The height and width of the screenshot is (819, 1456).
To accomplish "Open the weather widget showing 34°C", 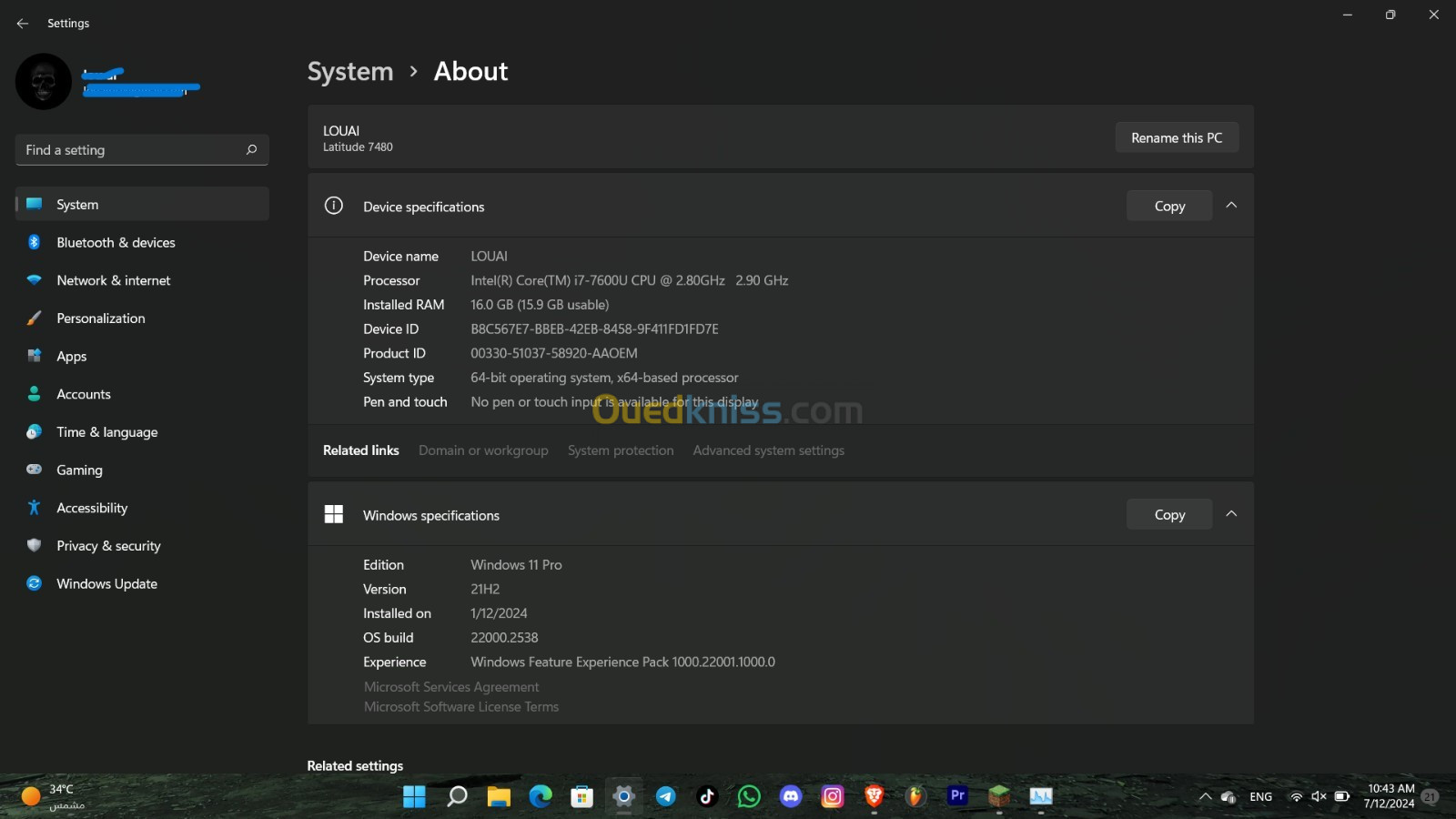I will tap(53, 797).
